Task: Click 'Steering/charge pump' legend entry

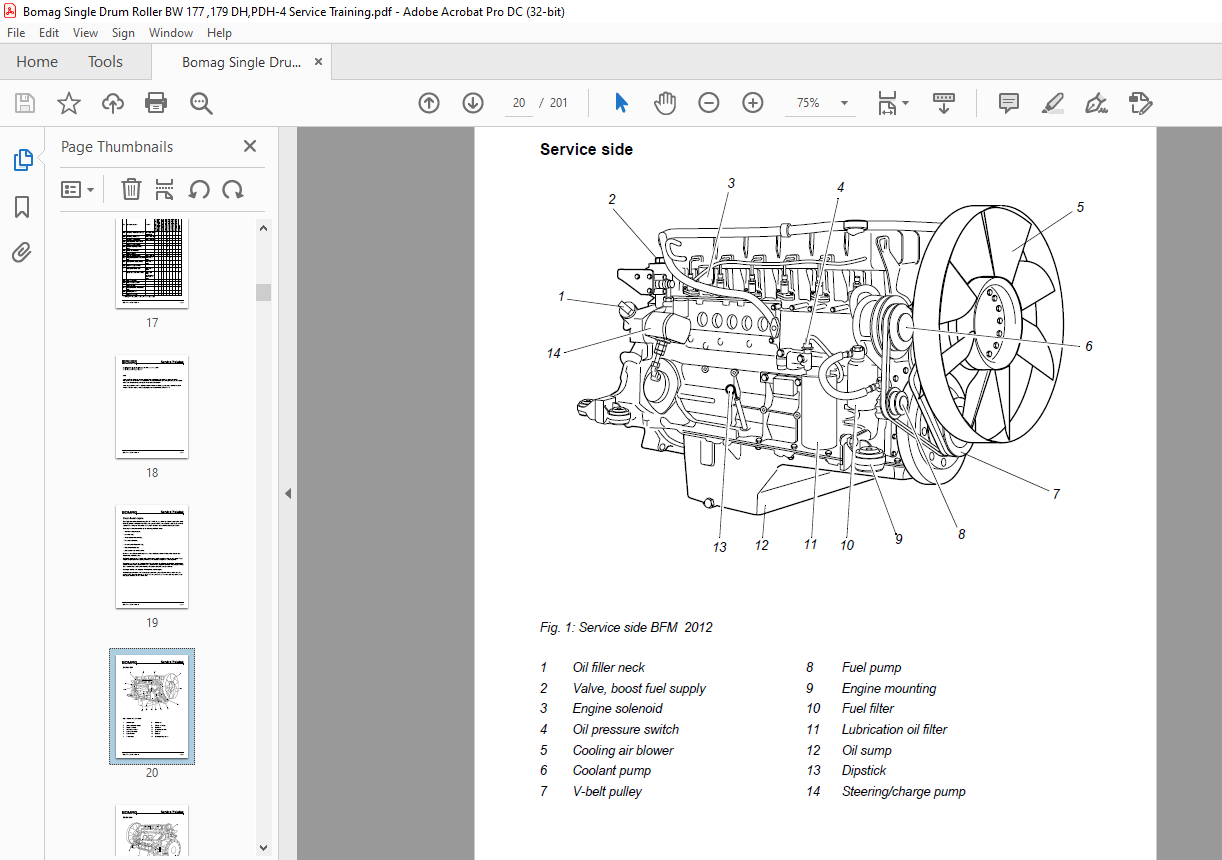Action: point(904,791)
